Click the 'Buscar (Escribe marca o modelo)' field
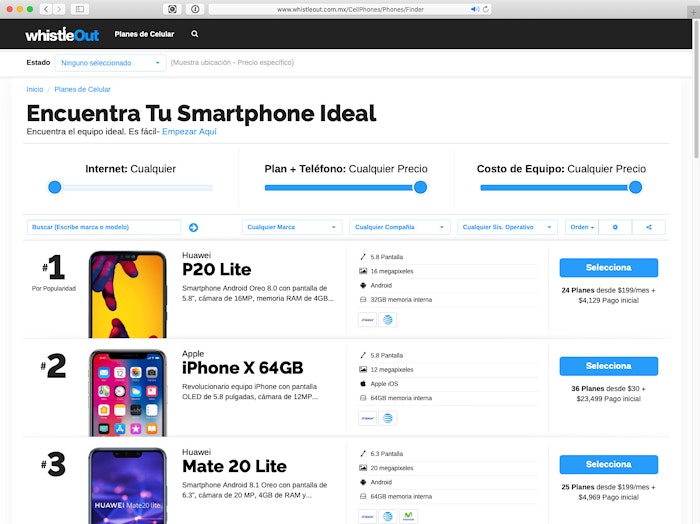Viewport: 700px width, 524px height. coord(104,227)
